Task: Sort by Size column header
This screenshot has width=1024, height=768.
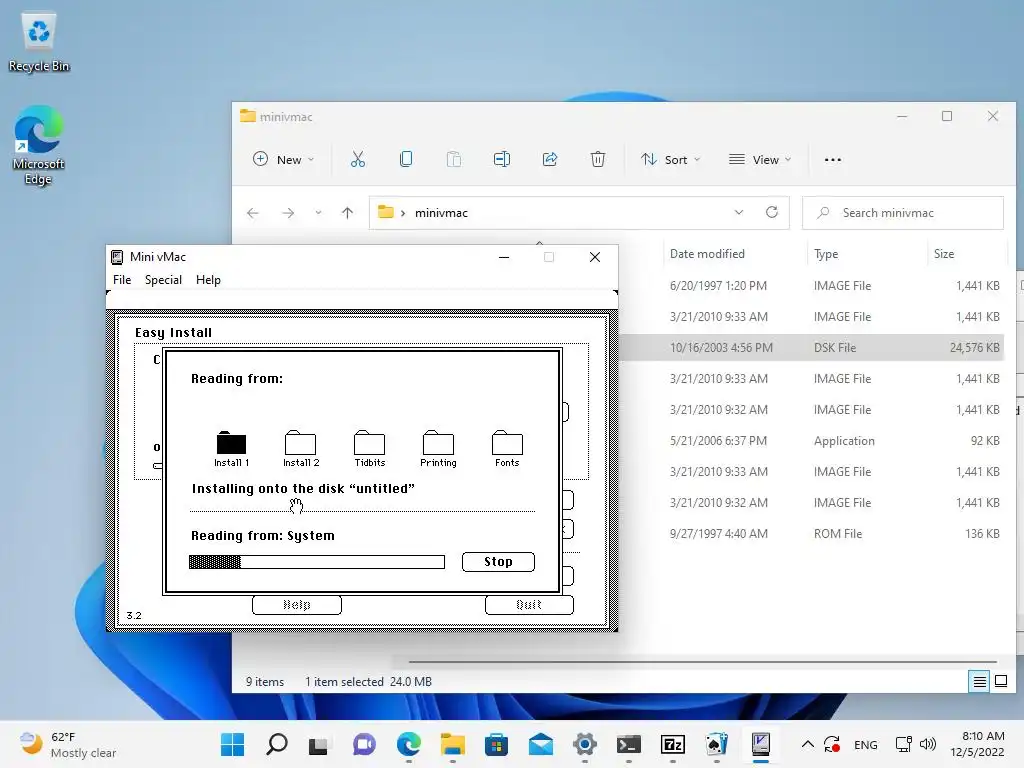Action: point(944,254)
